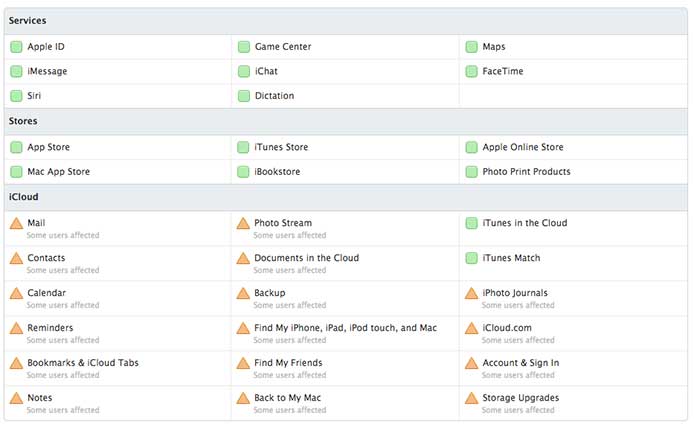Click the green status icon beside iTunes in the Cloud
Screen dimensions: 694x427
(471, 223)
